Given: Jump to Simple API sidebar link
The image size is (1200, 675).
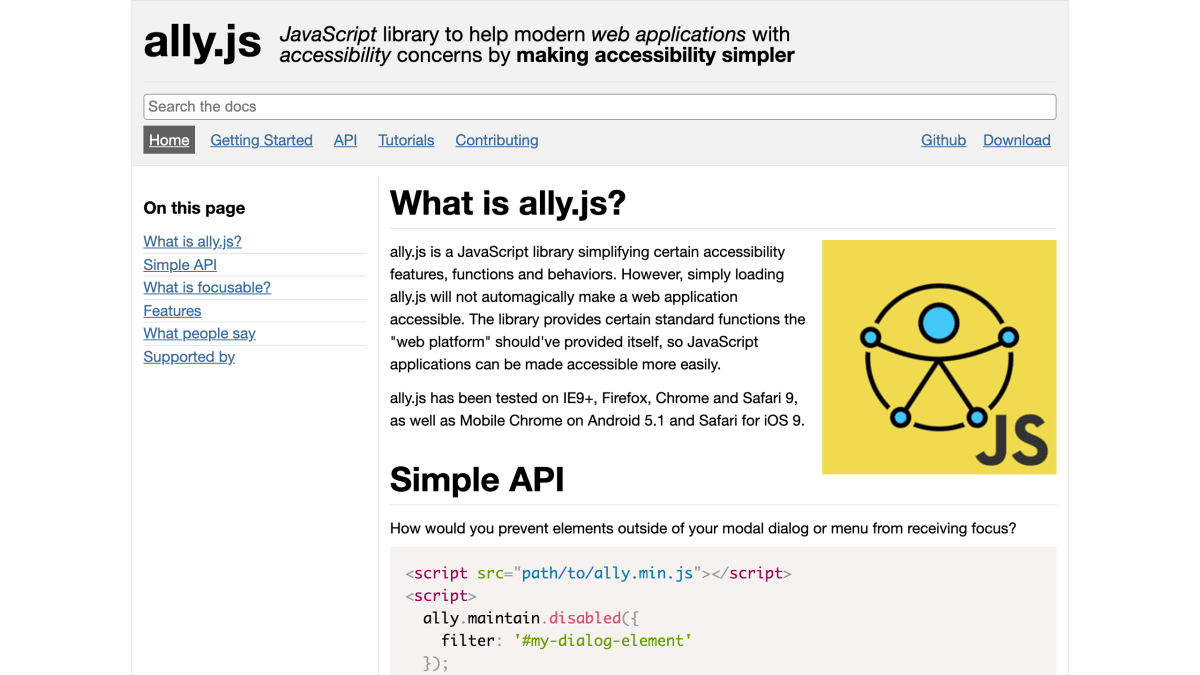Looking at the screenshot, I should pos(180,265).
